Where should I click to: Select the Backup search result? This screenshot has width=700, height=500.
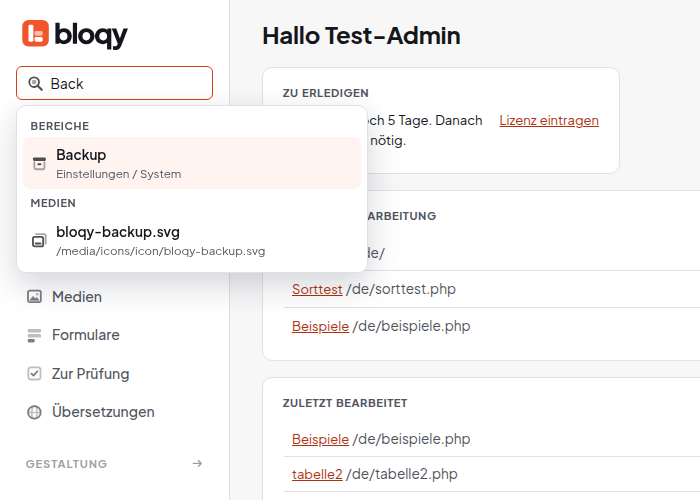point(192,163)
